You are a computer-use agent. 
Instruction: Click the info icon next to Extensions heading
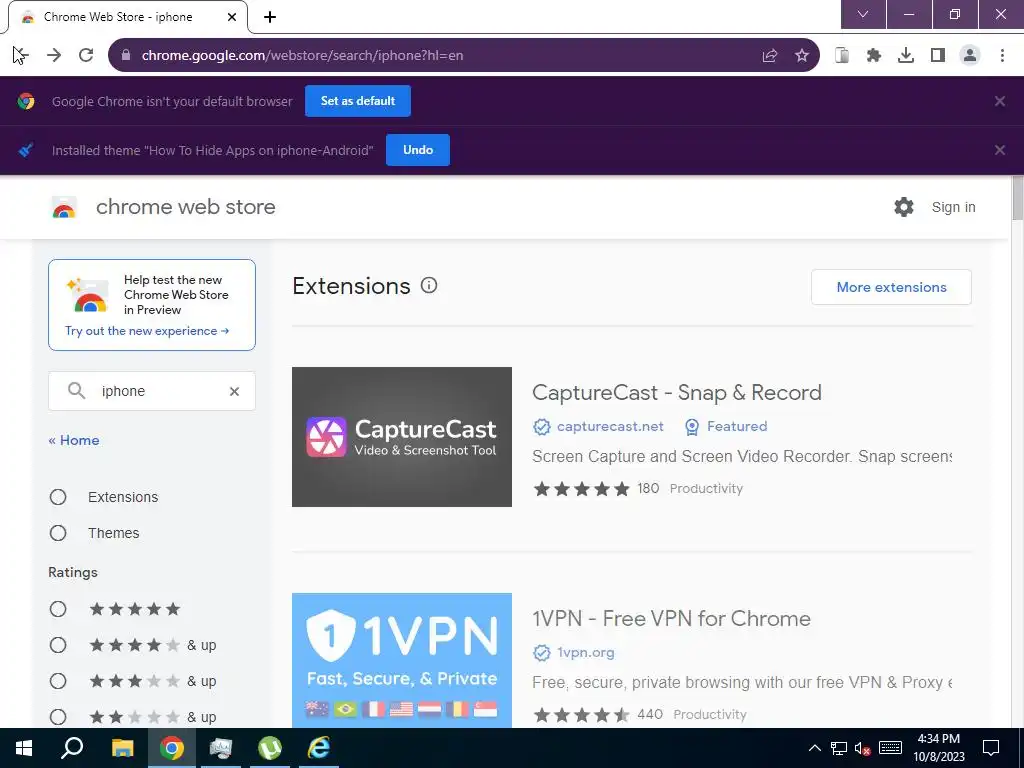click(x=429, y=285)
